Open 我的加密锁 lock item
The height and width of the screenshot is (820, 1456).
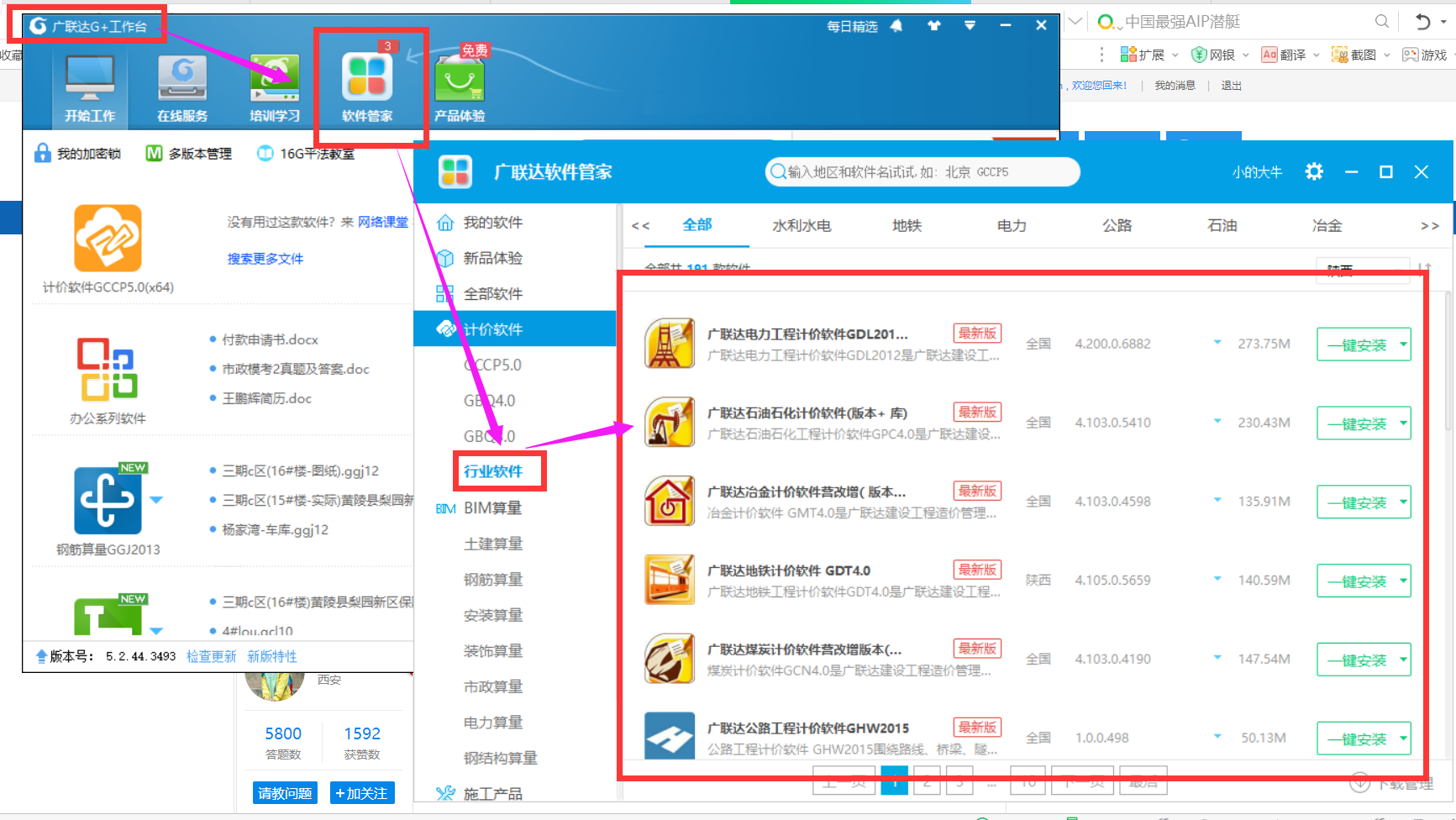pyautogui.click(x=77, y=154)
